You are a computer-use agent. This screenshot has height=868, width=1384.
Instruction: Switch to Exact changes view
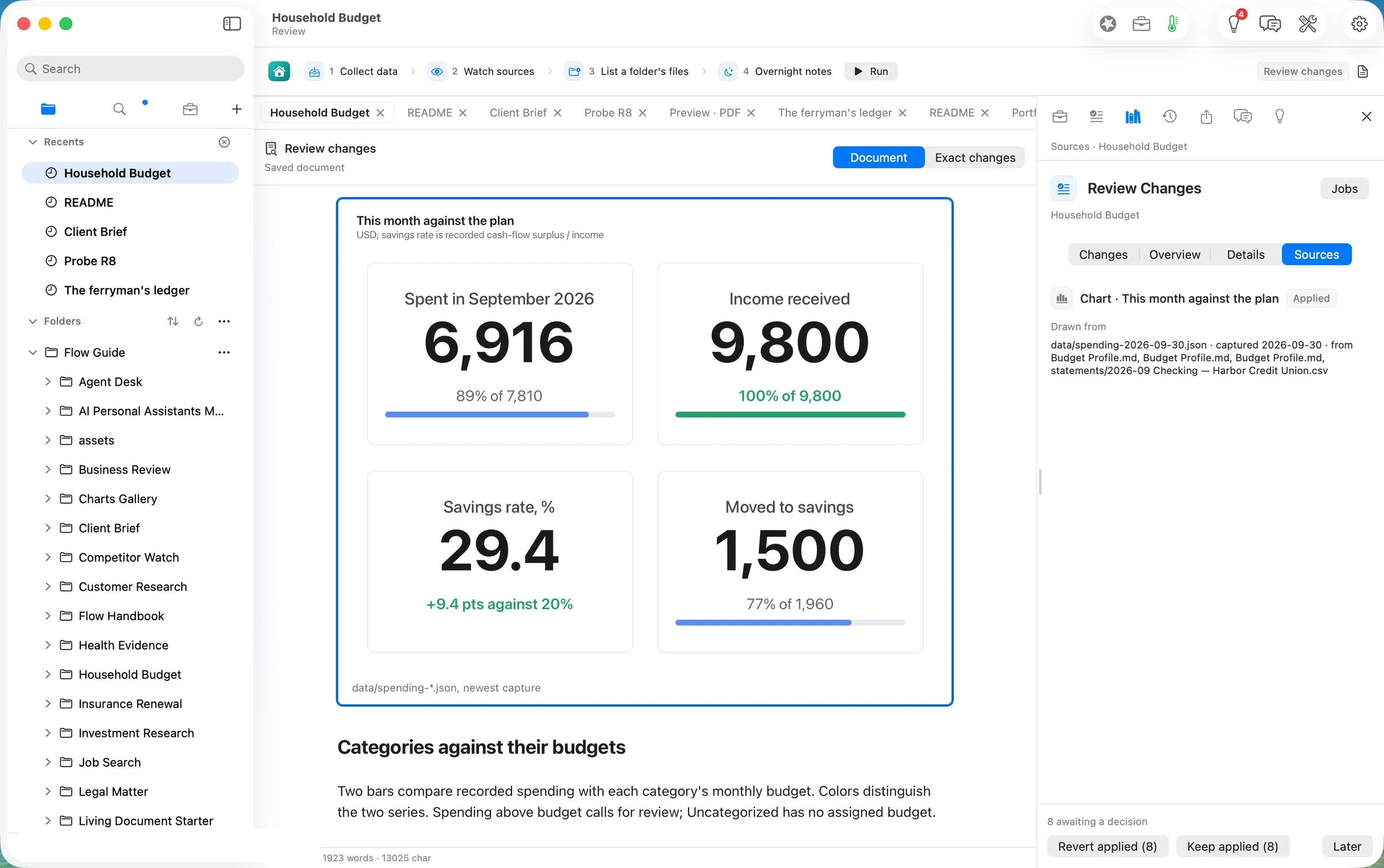(x=975, y=157)
